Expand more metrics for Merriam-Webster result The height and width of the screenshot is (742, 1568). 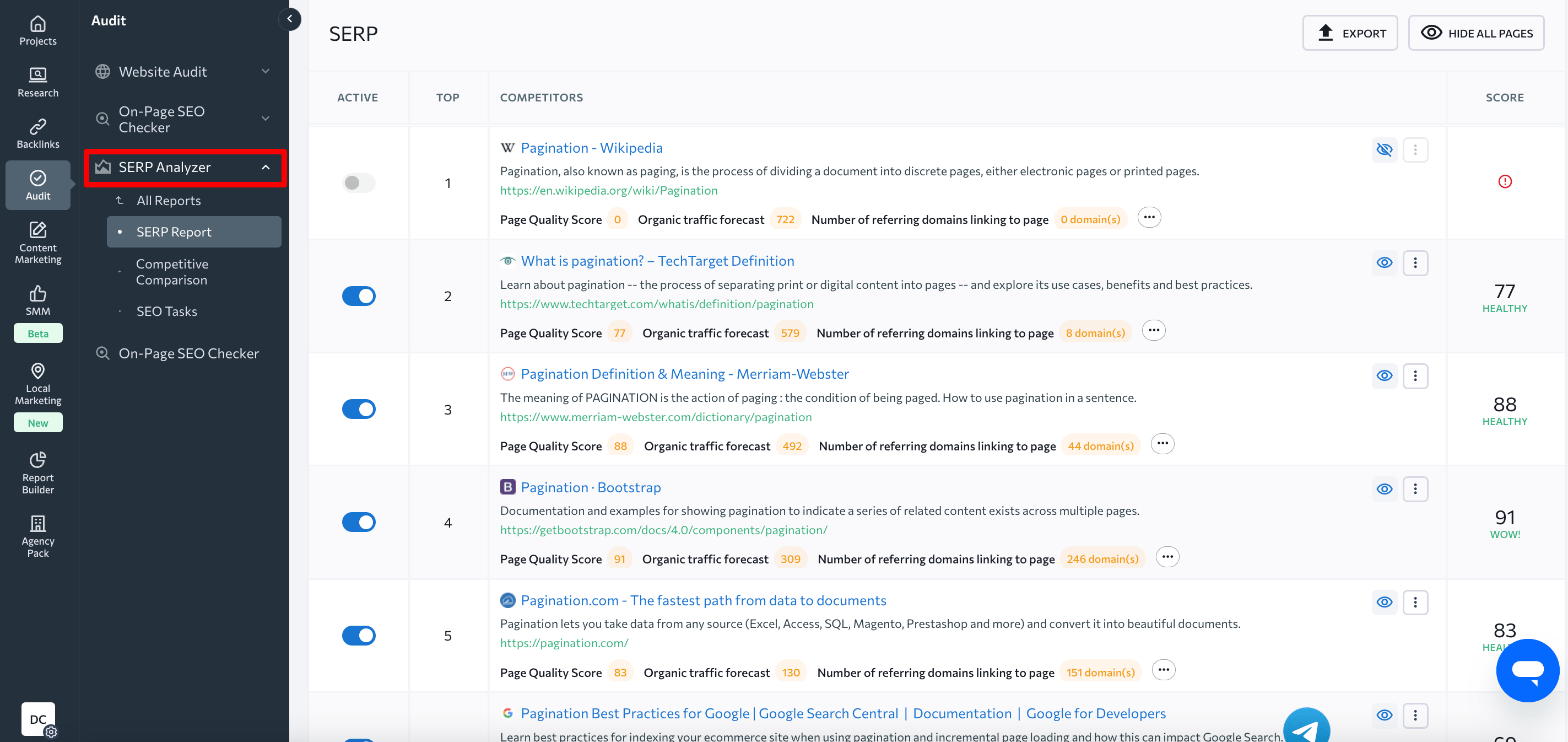coord(1163,444)
